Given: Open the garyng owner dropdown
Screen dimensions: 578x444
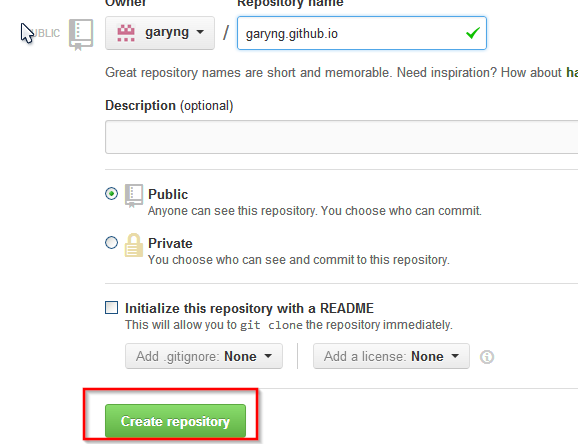Looking at the screenshot, I should [x=160, y=33].
